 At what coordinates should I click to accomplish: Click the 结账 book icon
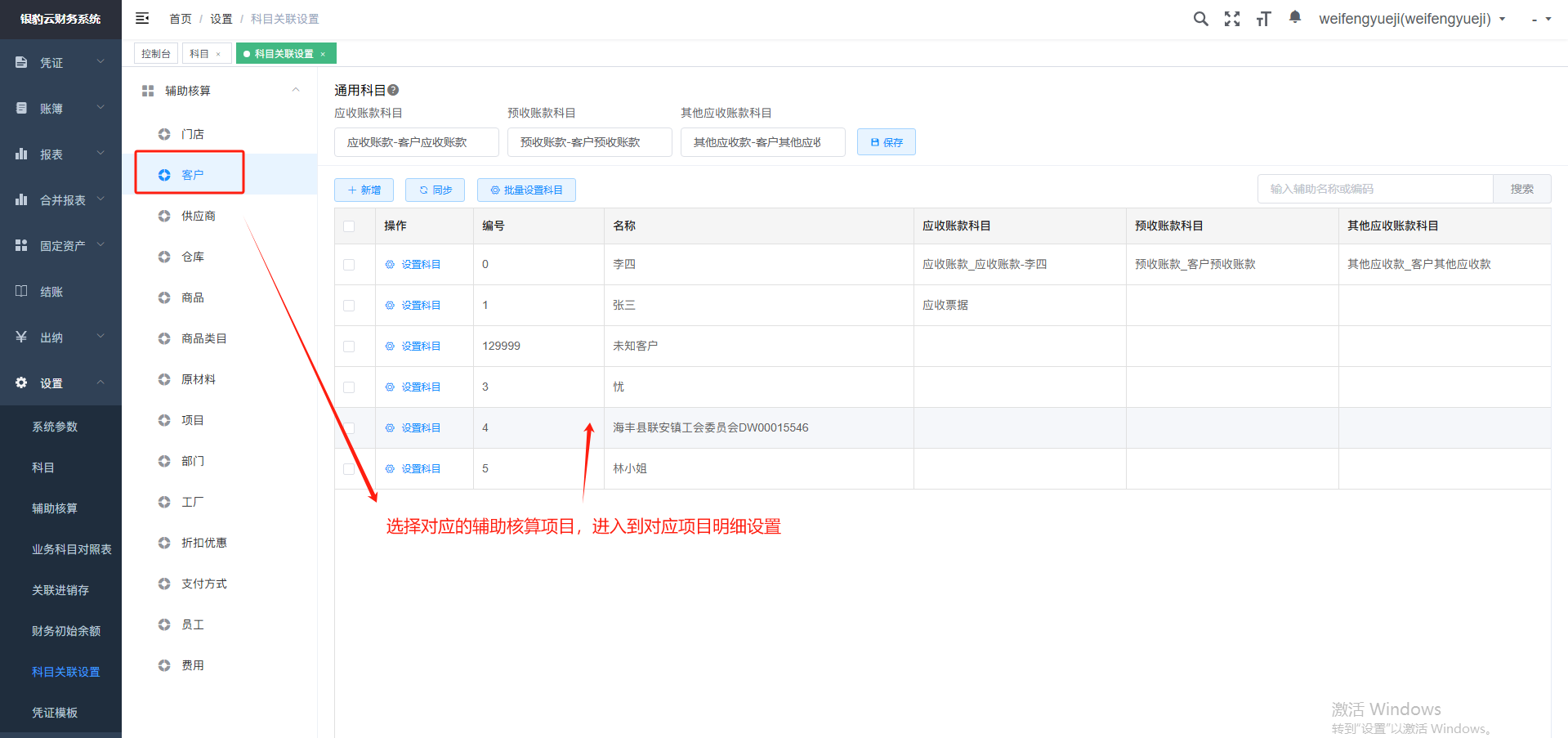click(21, 291)
